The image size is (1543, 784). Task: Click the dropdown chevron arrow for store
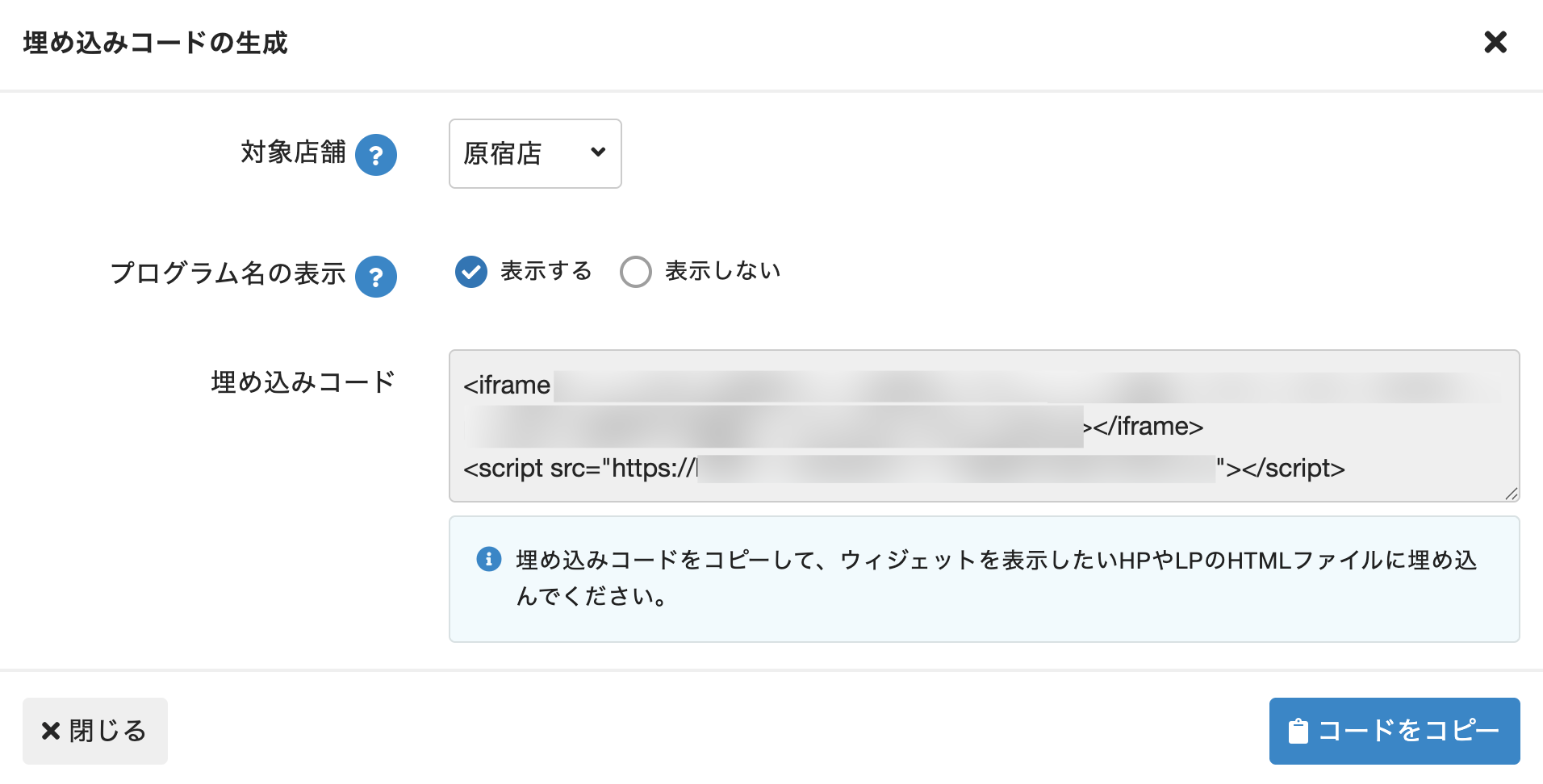coord(598,152)
